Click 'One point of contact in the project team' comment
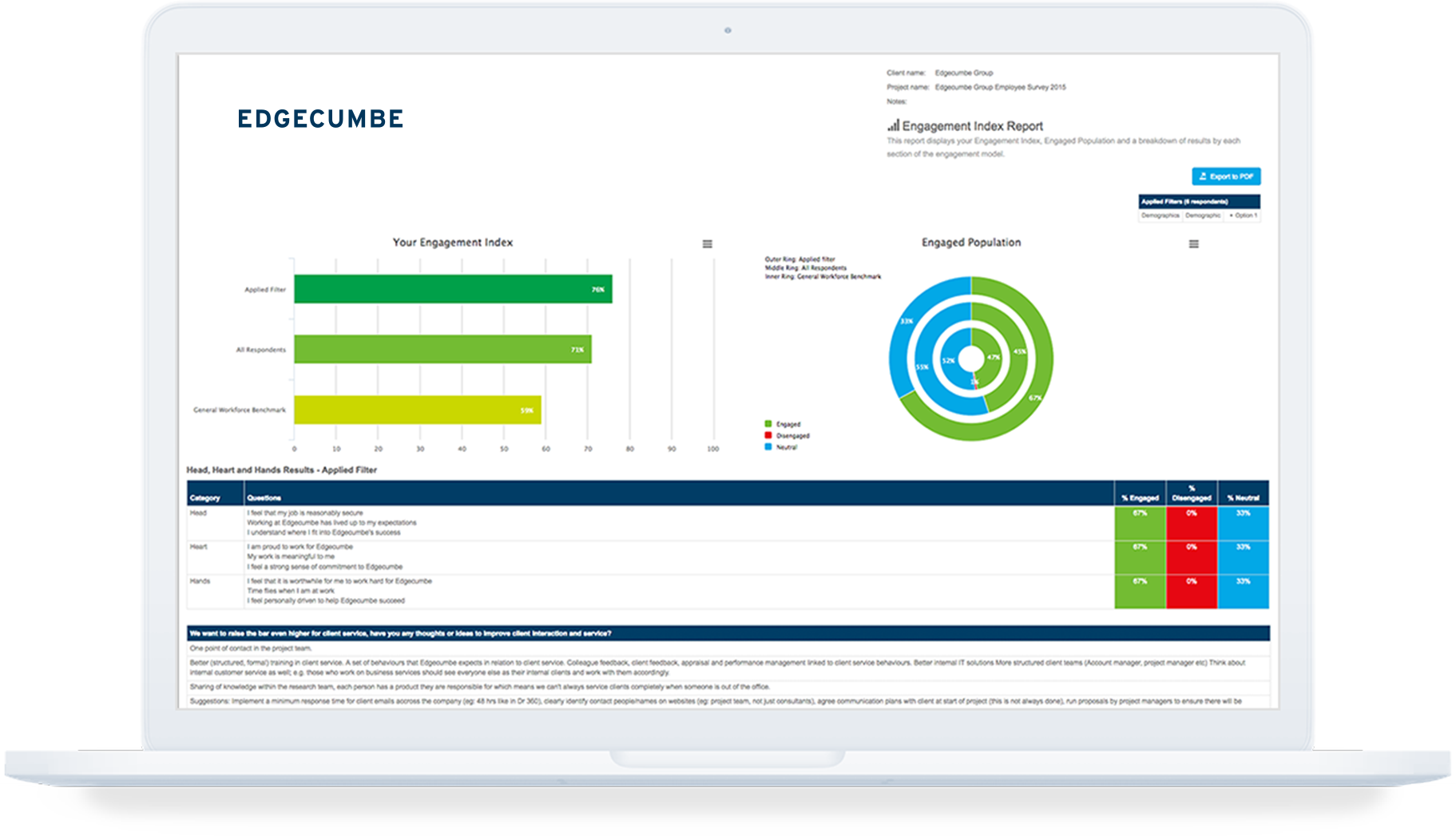The width and height of the screenshot is (1456, 836). point(251,648)
